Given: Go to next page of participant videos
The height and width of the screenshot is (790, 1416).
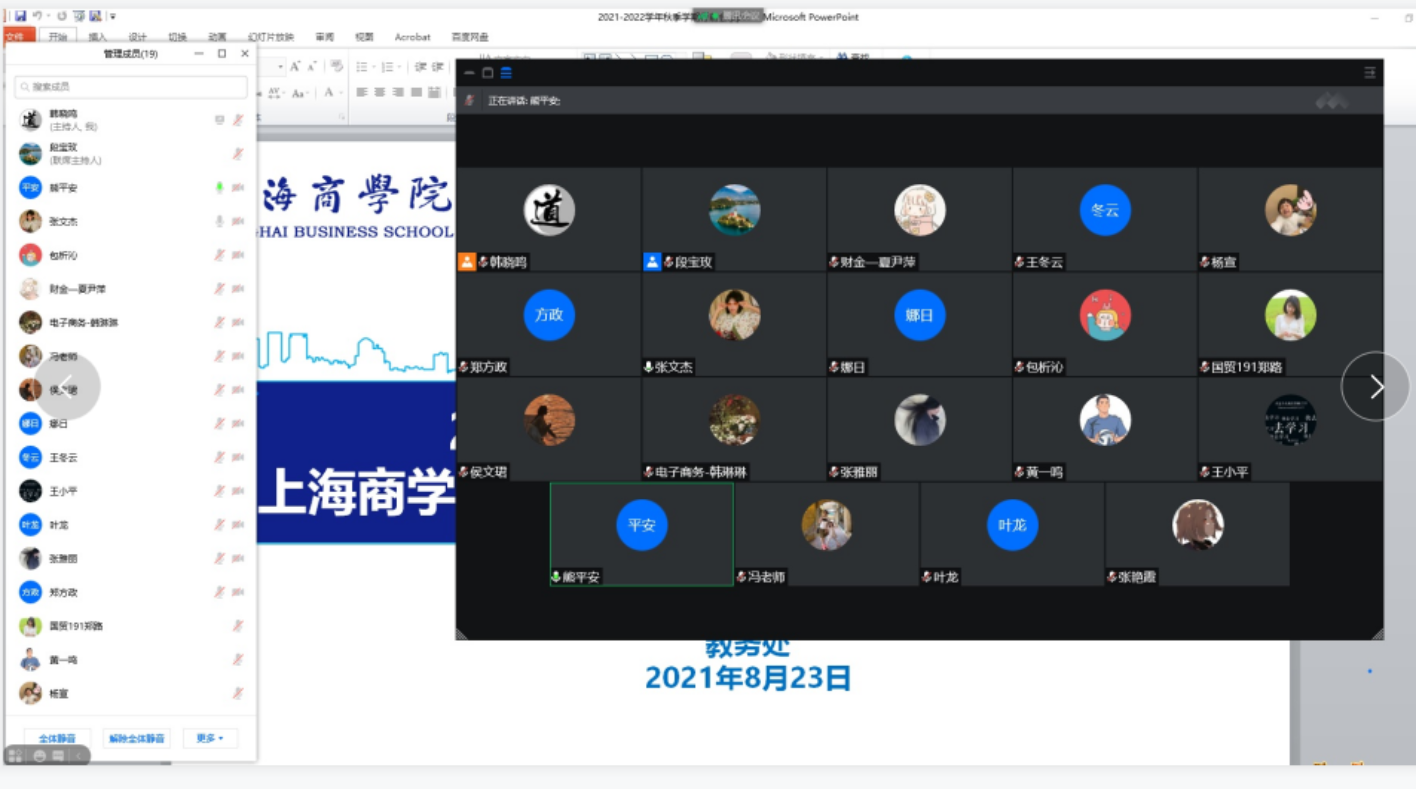Looking at the screenshot, I should (1375, 387).
